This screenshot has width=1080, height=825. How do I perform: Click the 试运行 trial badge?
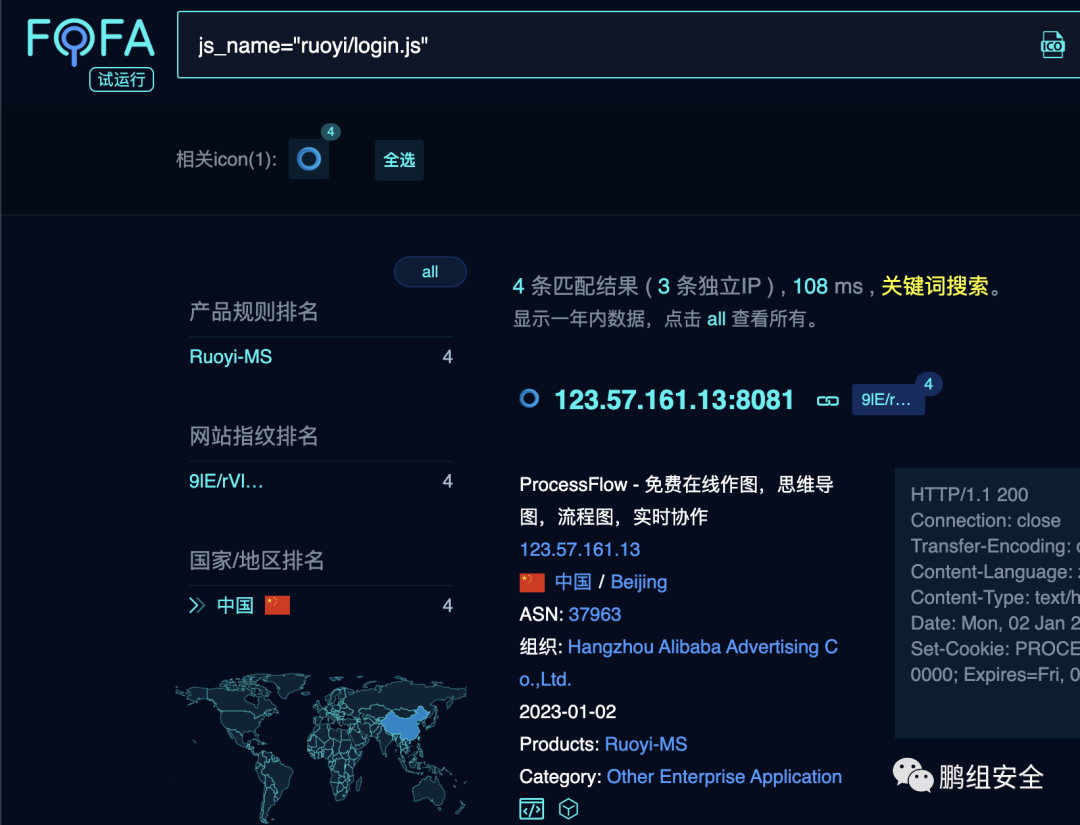pos(121,80)
